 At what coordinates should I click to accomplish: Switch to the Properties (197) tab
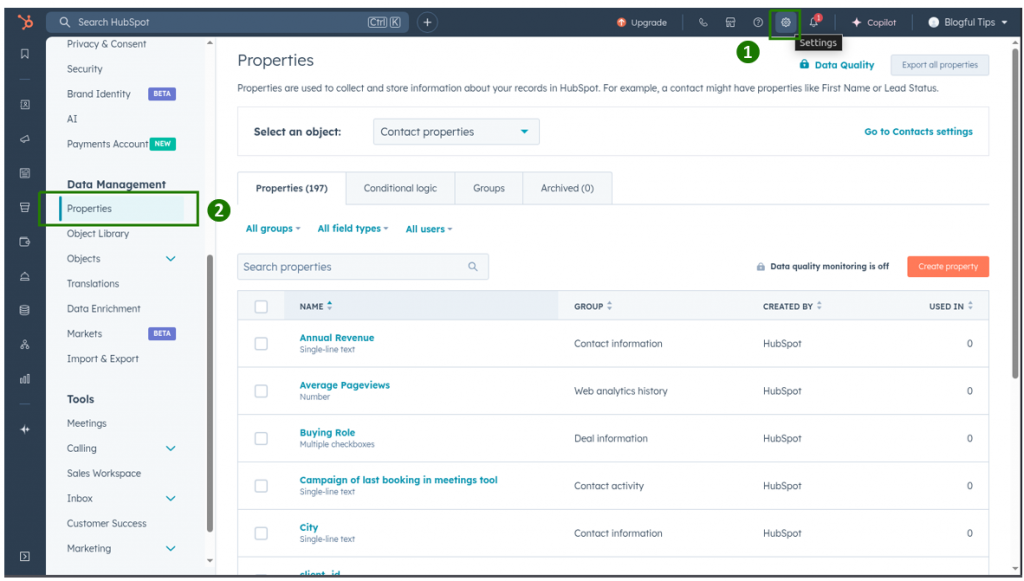click(x=291, y=188)
